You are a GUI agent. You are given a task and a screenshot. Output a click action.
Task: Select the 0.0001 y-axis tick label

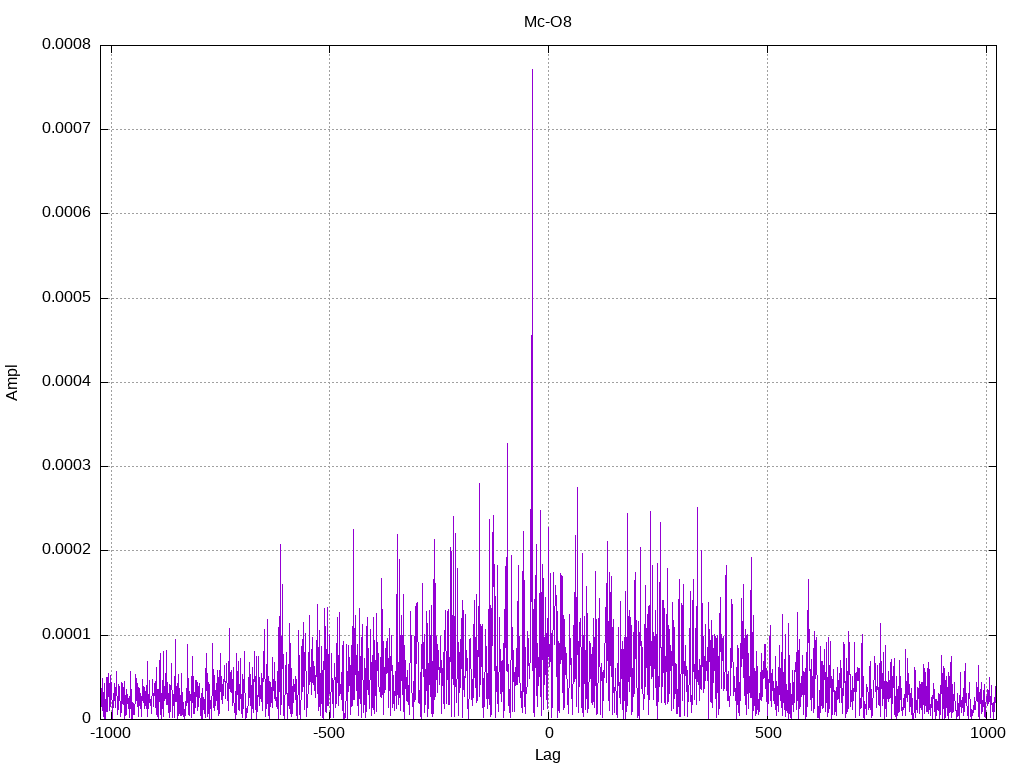66,634
